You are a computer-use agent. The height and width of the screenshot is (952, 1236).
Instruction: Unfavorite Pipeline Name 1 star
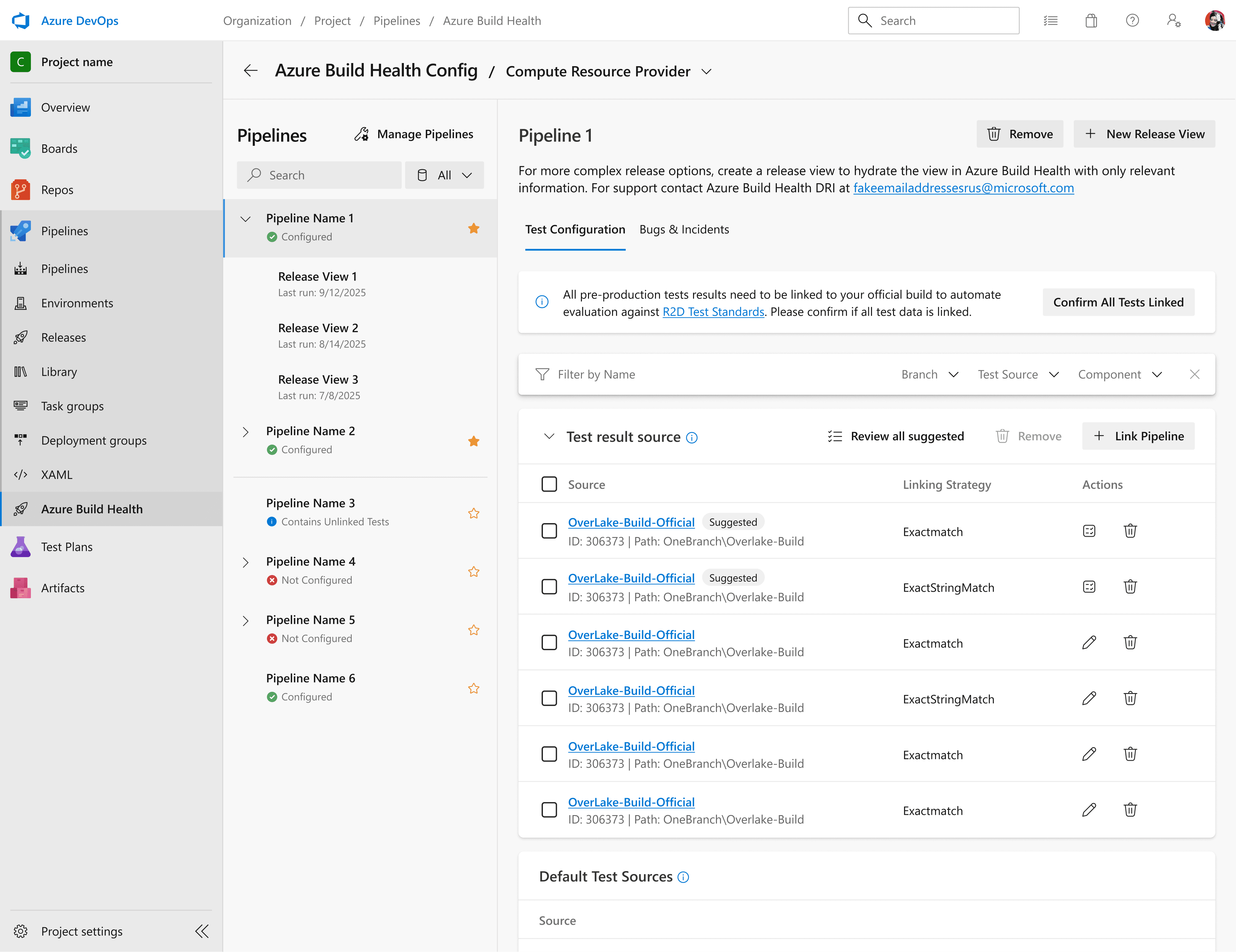(x=474, y=228)
